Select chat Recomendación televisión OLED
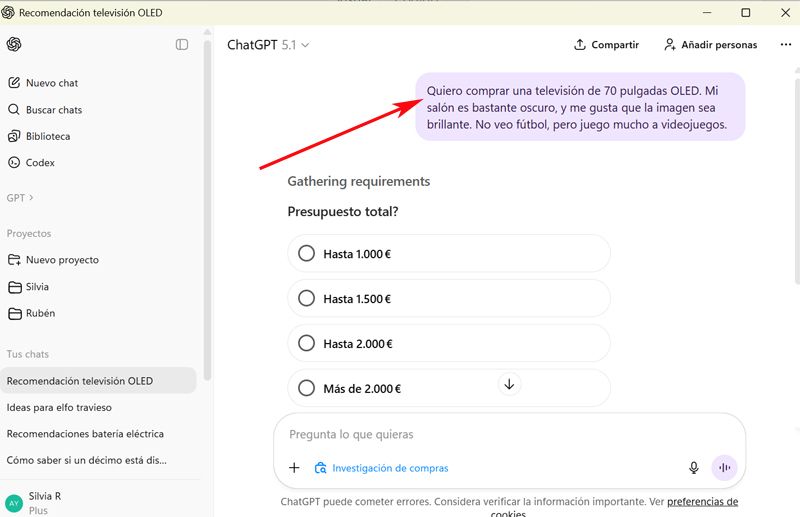The width and height of the screenshot is (800, 517). (x=98, y=381)
